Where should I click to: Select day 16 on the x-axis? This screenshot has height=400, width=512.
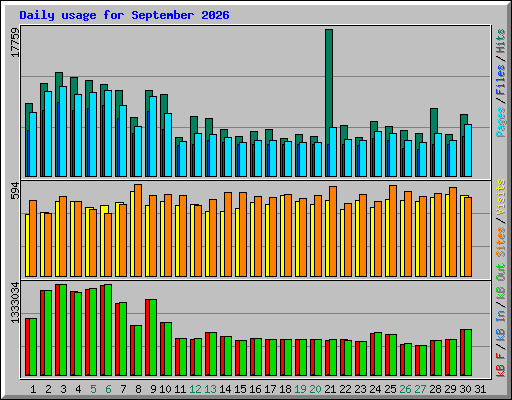click(x=255, y=389)
